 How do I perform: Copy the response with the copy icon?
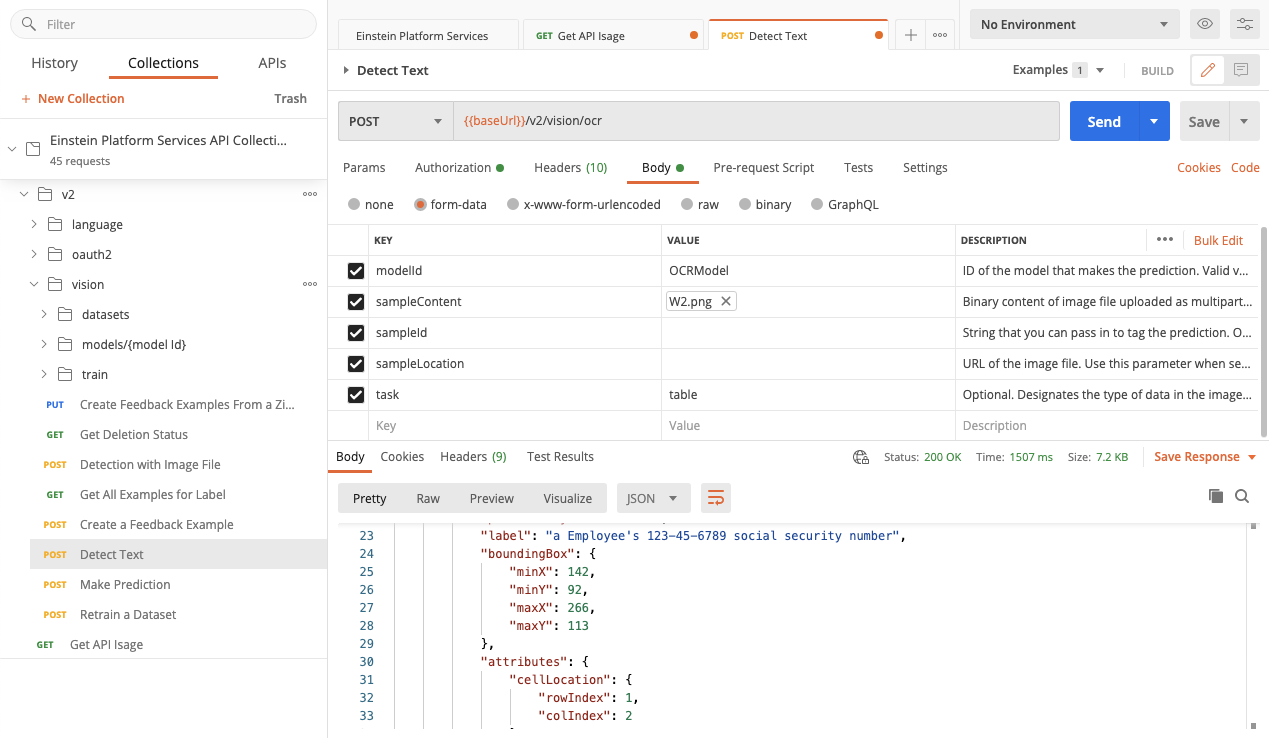tap(1216, 496)
